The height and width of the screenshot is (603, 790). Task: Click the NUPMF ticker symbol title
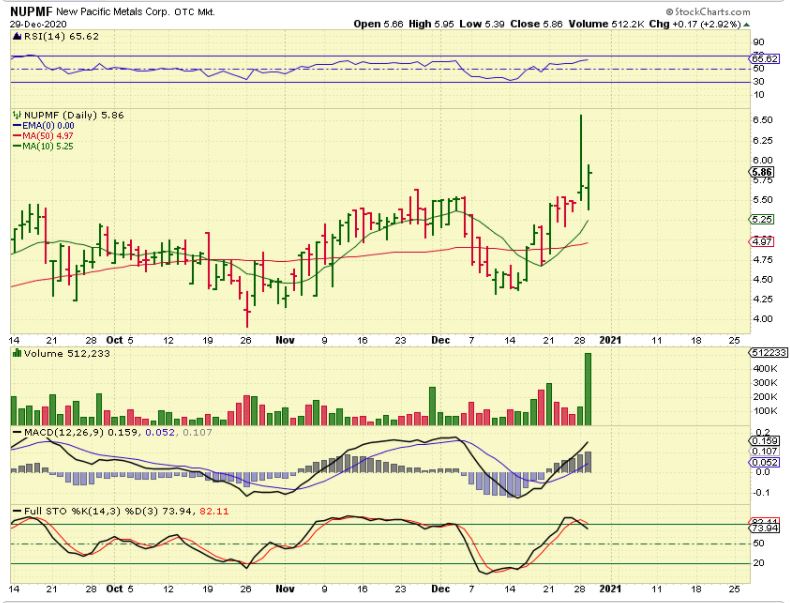(31, 12)
